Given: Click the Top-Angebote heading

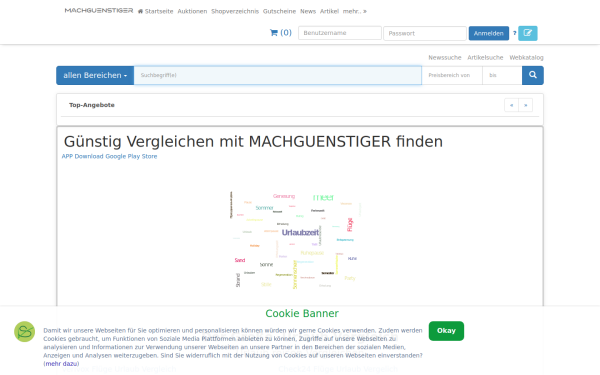Looking at the screenshot, I should click(92, 105).
